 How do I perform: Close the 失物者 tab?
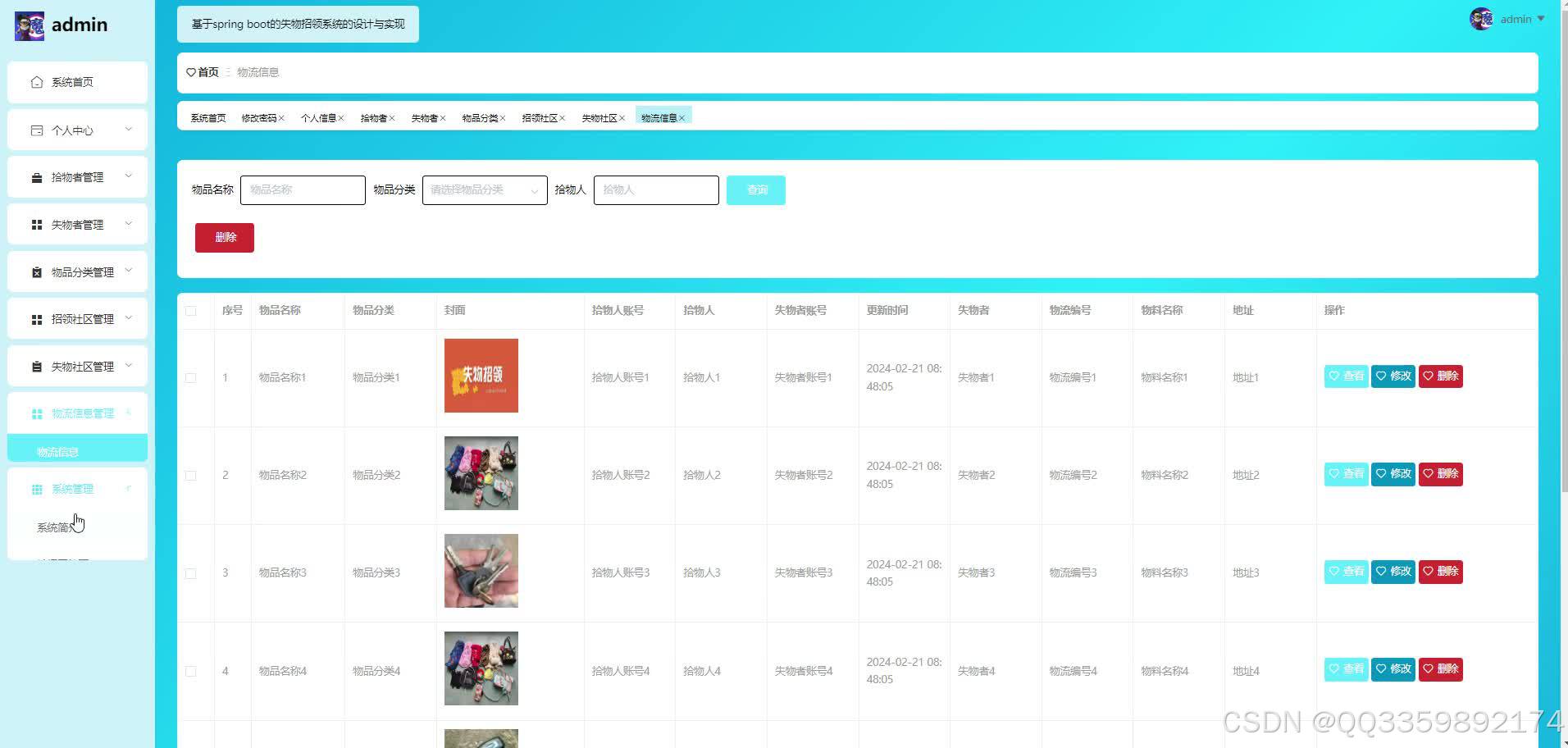[443, 118]
